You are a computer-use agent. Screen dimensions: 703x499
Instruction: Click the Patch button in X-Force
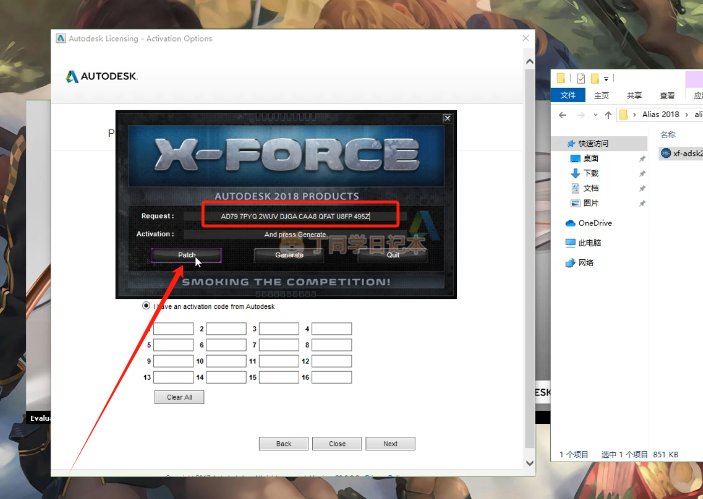[x=187, y=255]
